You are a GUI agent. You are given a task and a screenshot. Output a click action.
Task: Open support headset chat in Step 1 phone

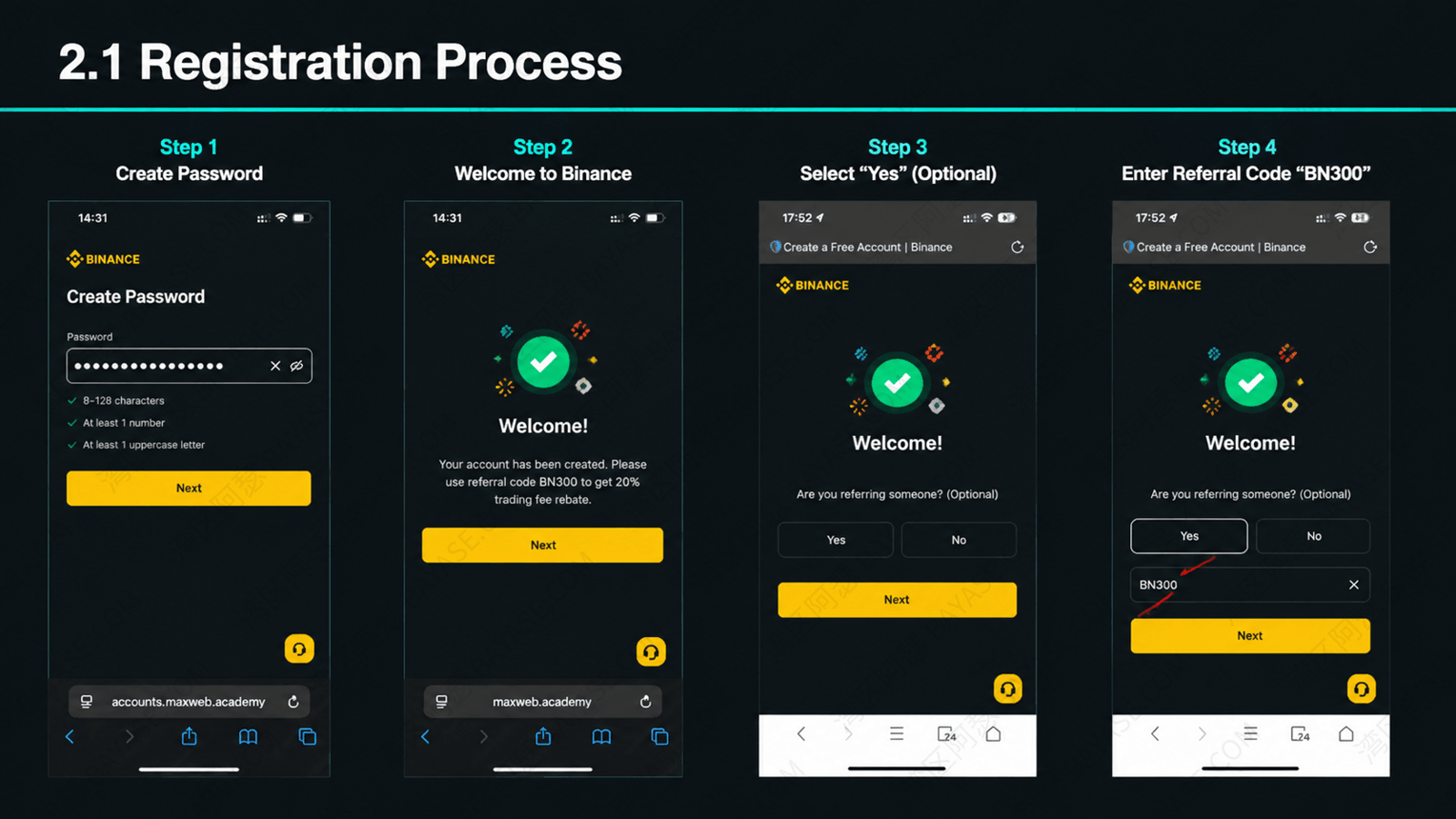(x=299, y=649)
